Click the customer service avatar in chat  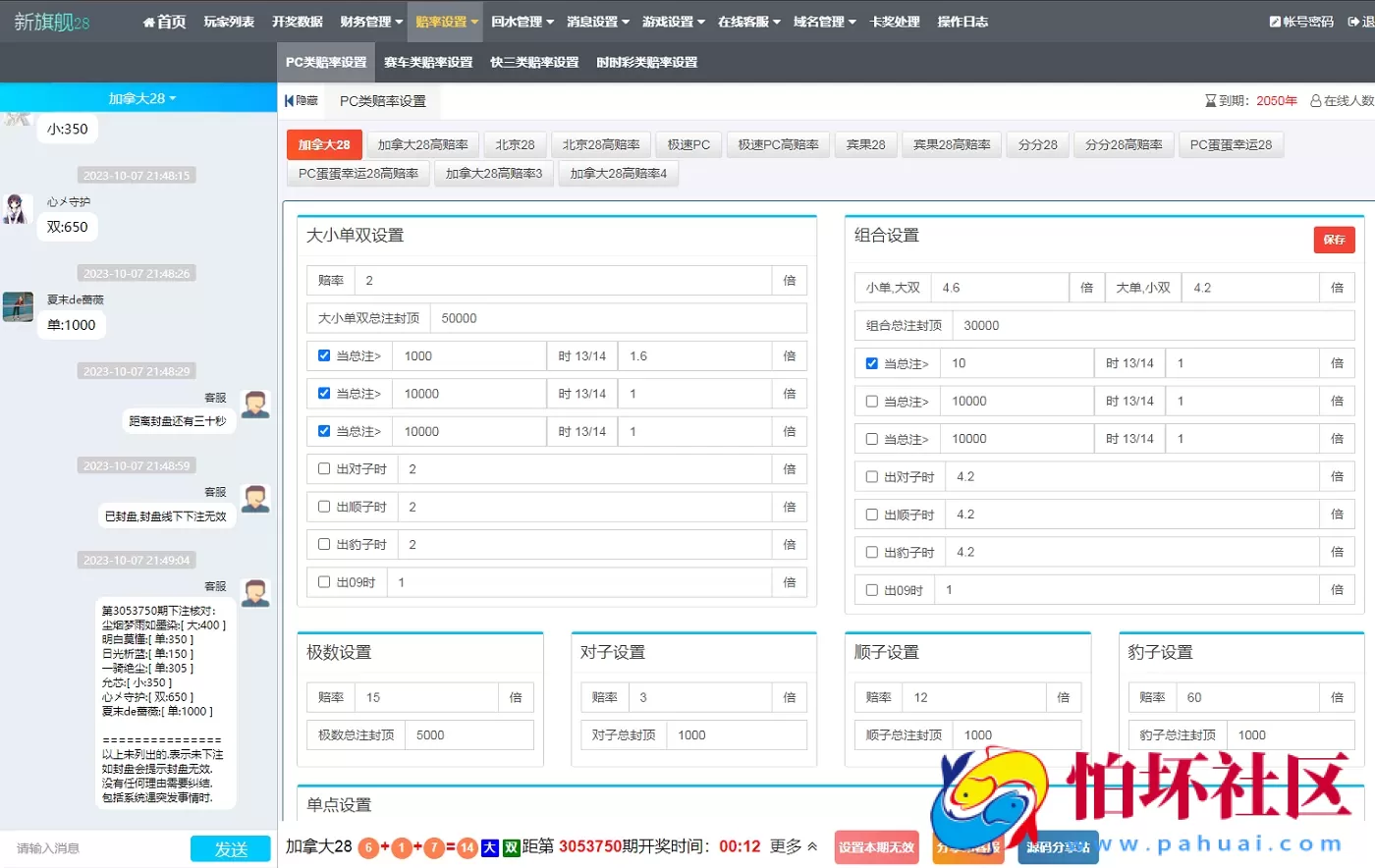(254, 406)
